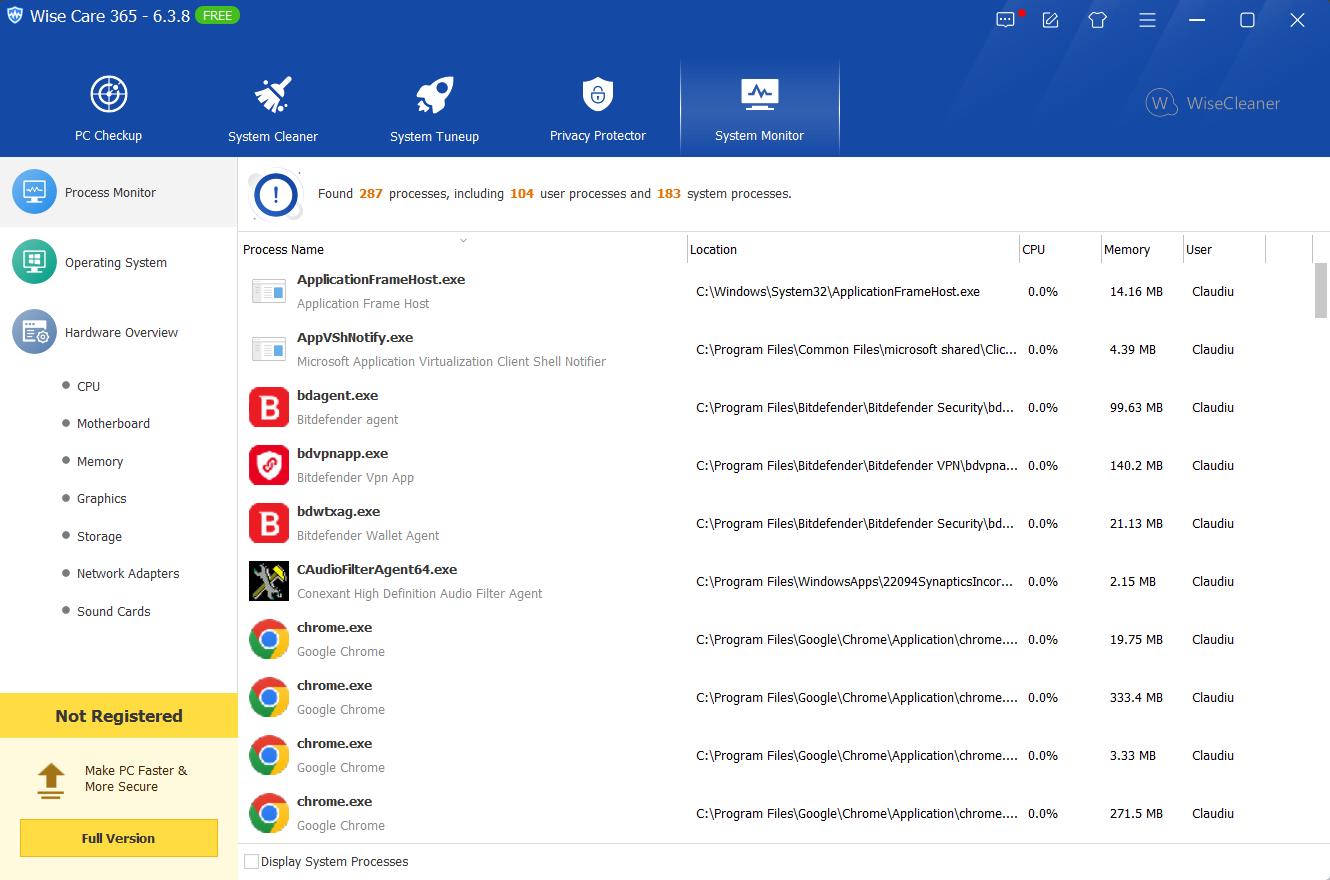Select CAudioFilterAgent64.exe process name
The width and height of the screenshot is (1330, 880).
point(377,569)
